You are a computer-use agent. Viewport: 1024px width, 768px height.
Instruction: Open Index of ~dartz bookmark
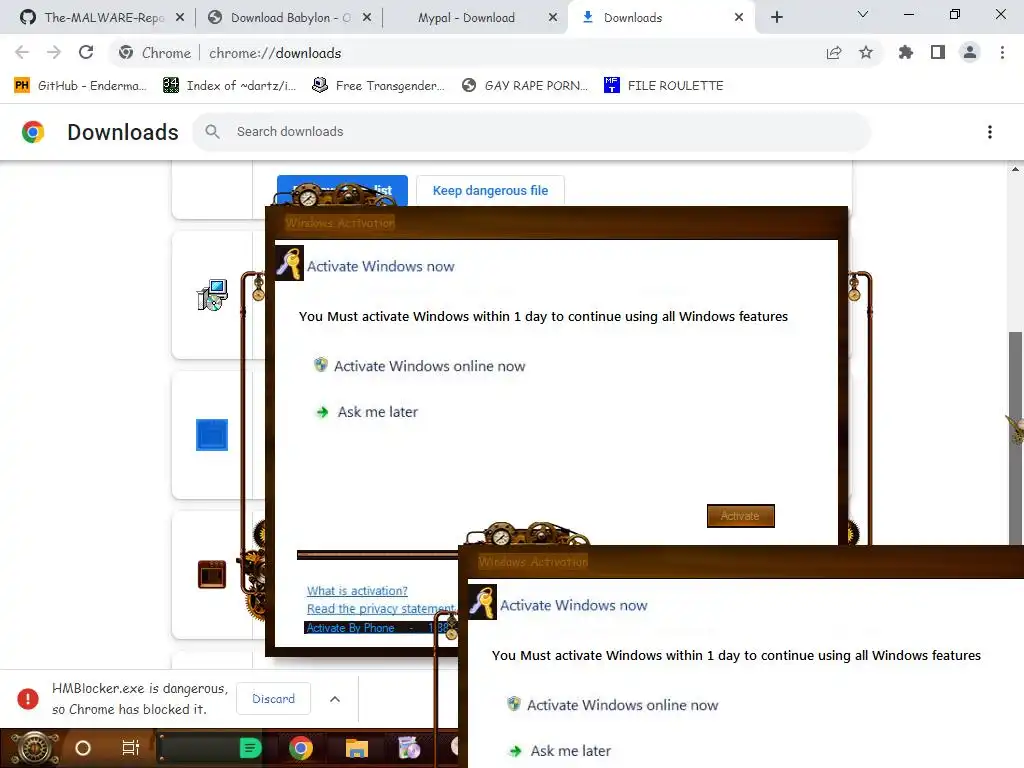tap(230, 86)
